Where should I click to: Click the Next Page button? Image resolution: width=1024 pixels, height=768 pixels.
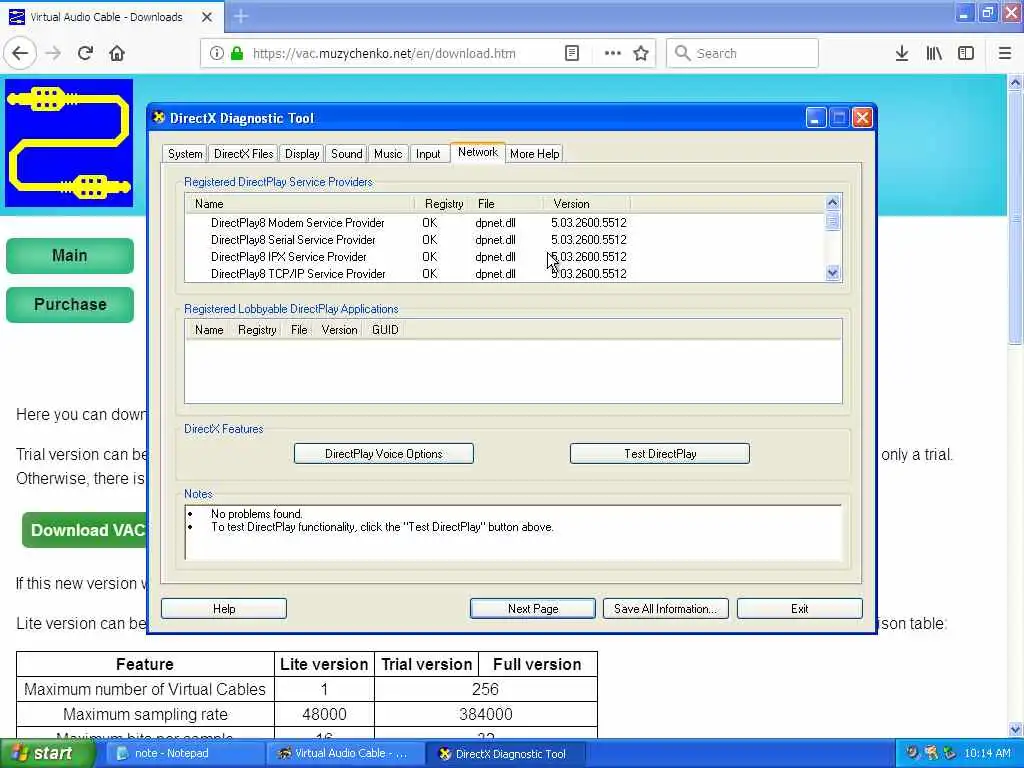point(533,609)
